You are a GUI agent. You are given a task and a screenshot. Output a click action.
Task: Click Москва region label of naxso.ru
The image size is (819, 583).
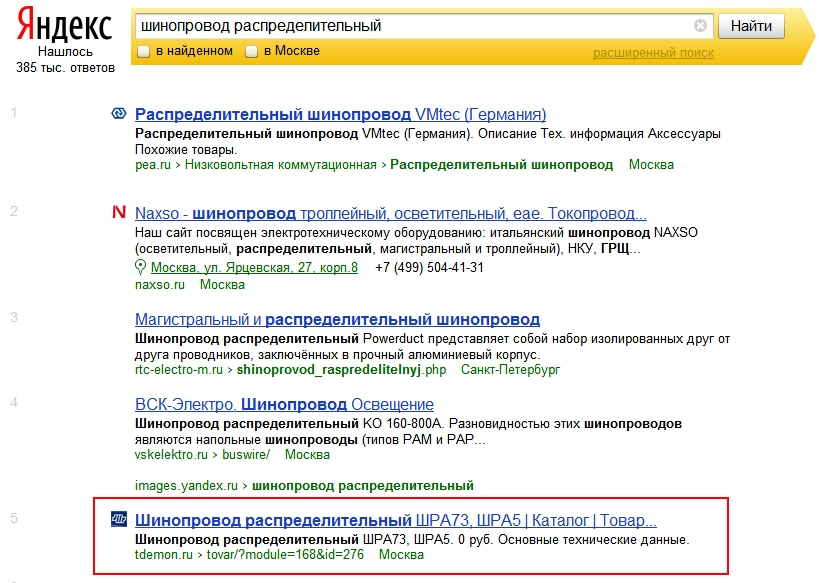coord(223,285)
